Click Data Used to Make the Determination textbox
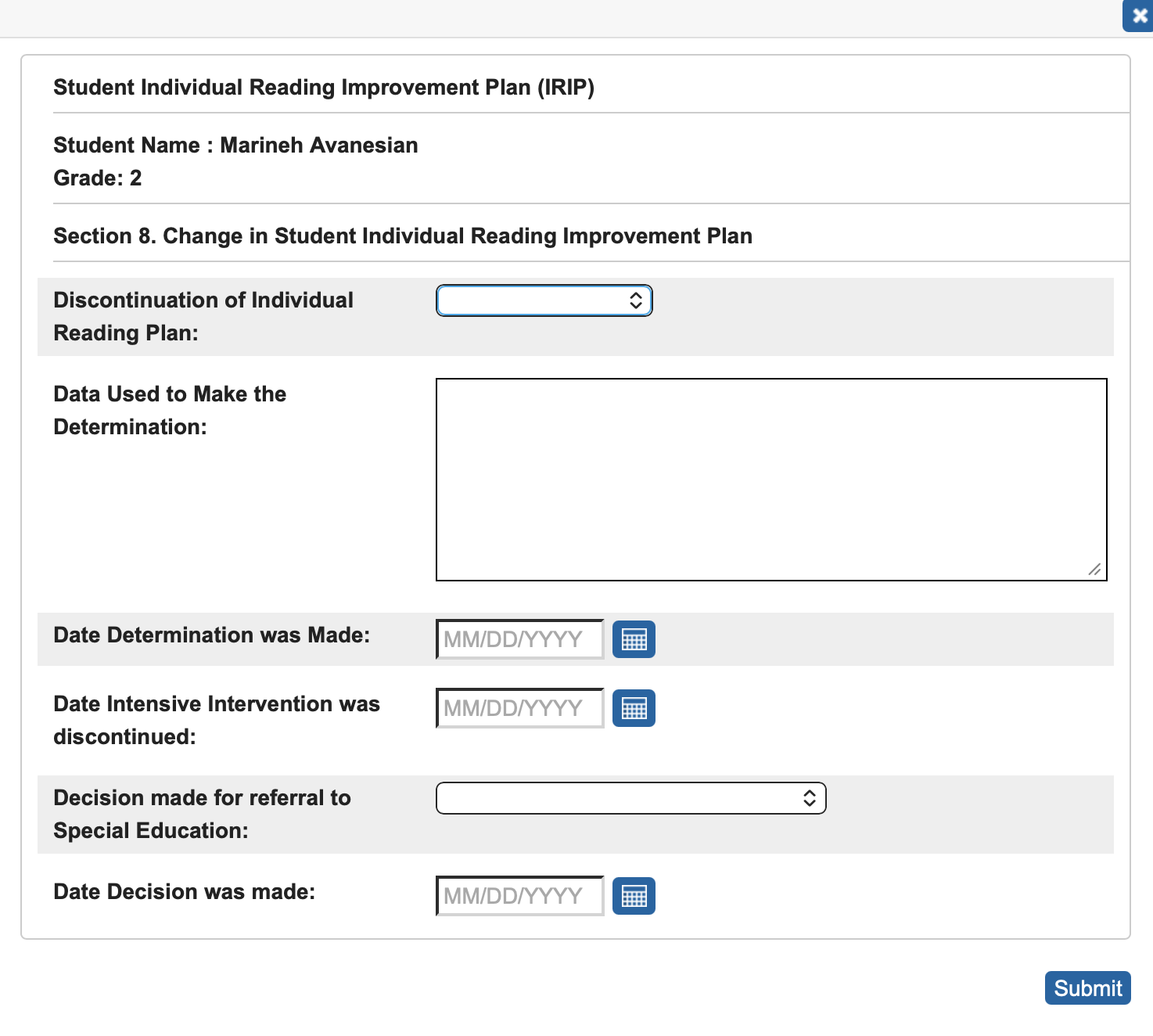This screenshot has height=1036, width=1153. coord(770,477)
